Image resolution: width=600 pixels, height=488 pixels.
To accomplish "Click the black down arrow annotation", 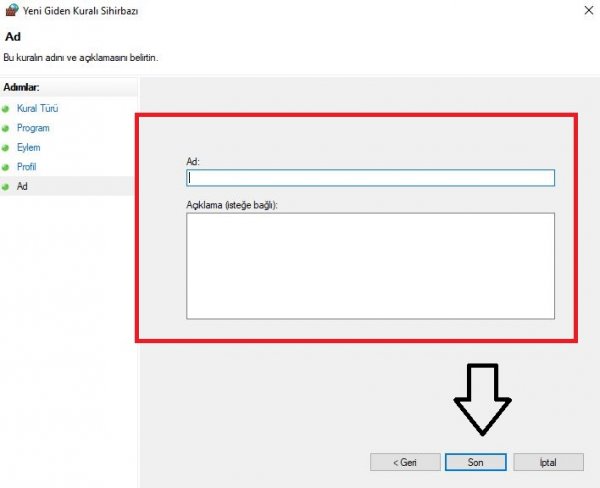I will (482, 400).
